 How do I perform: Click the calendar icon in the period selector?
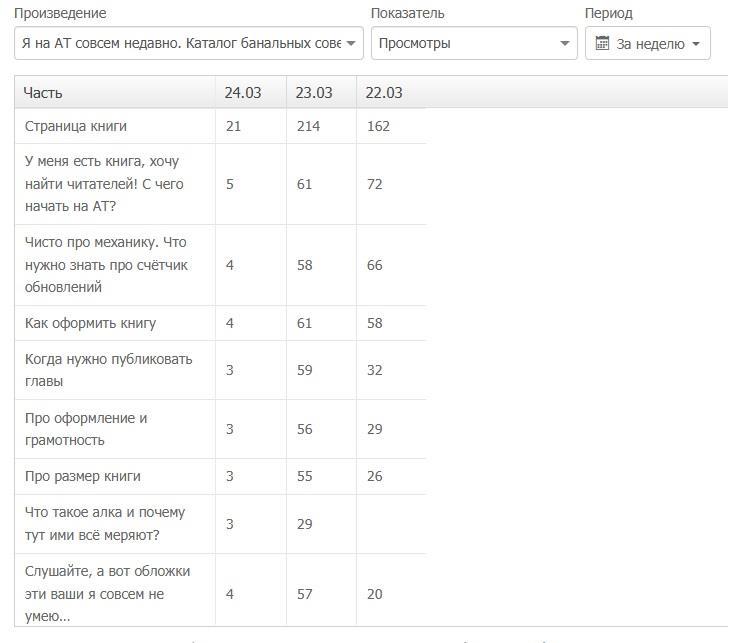tap(602, 44)
